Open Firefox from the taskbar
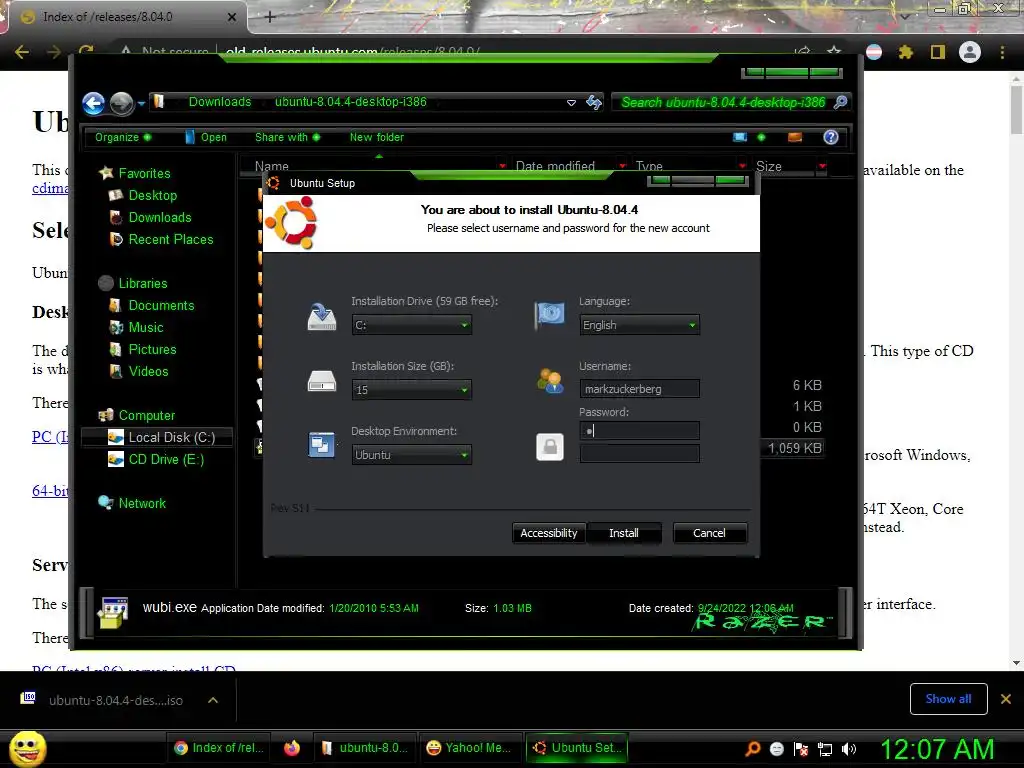This screenshot has width=1024, height=768. pyautogui.click(x=292, y=748)
